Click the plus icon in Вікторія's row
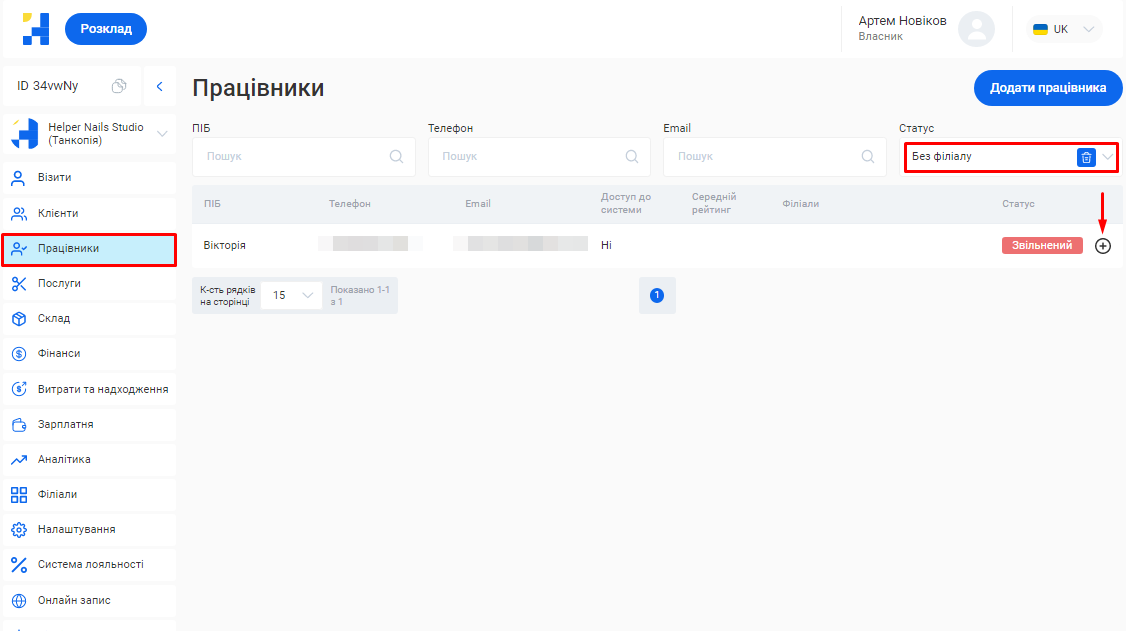 point(1103,246)
